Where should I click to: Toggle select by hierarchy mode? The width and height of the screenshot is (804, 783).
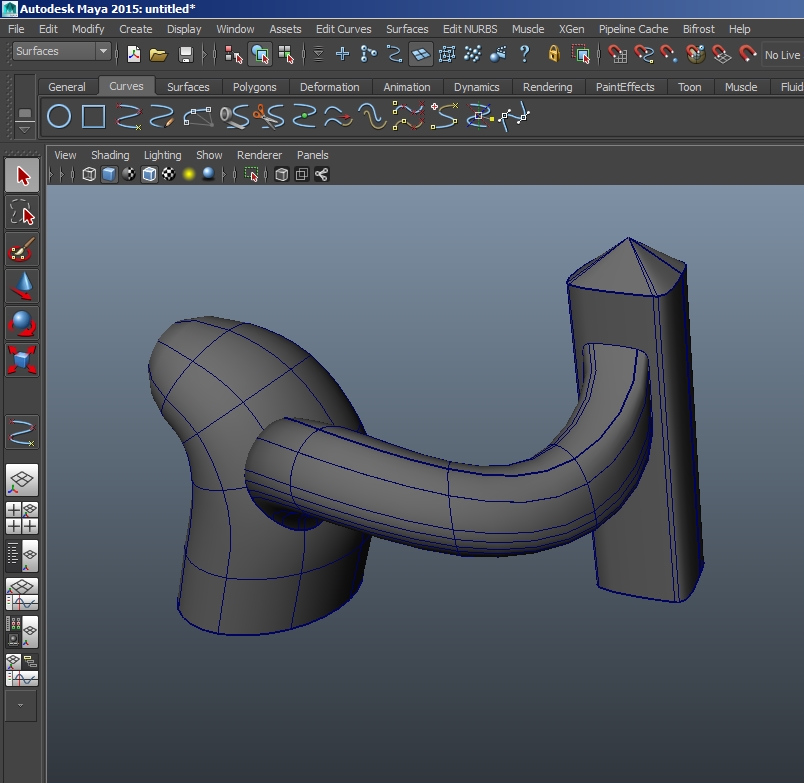[234, 54]
